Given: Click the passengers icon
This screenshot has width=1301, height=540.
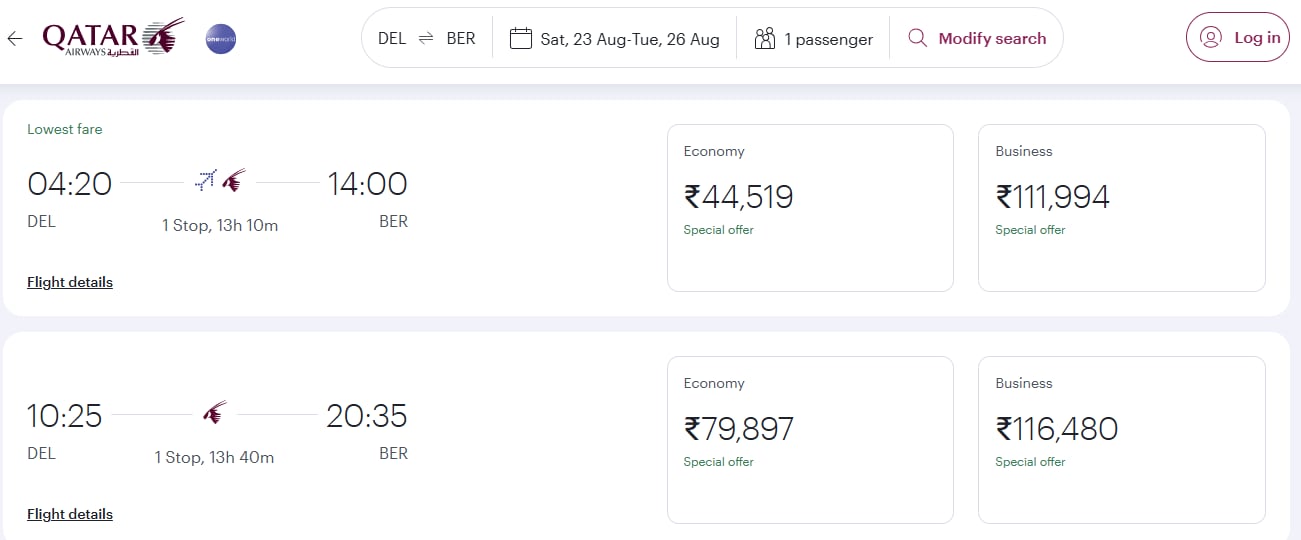Looking at the screenshot, I should (x=765, y=39).
